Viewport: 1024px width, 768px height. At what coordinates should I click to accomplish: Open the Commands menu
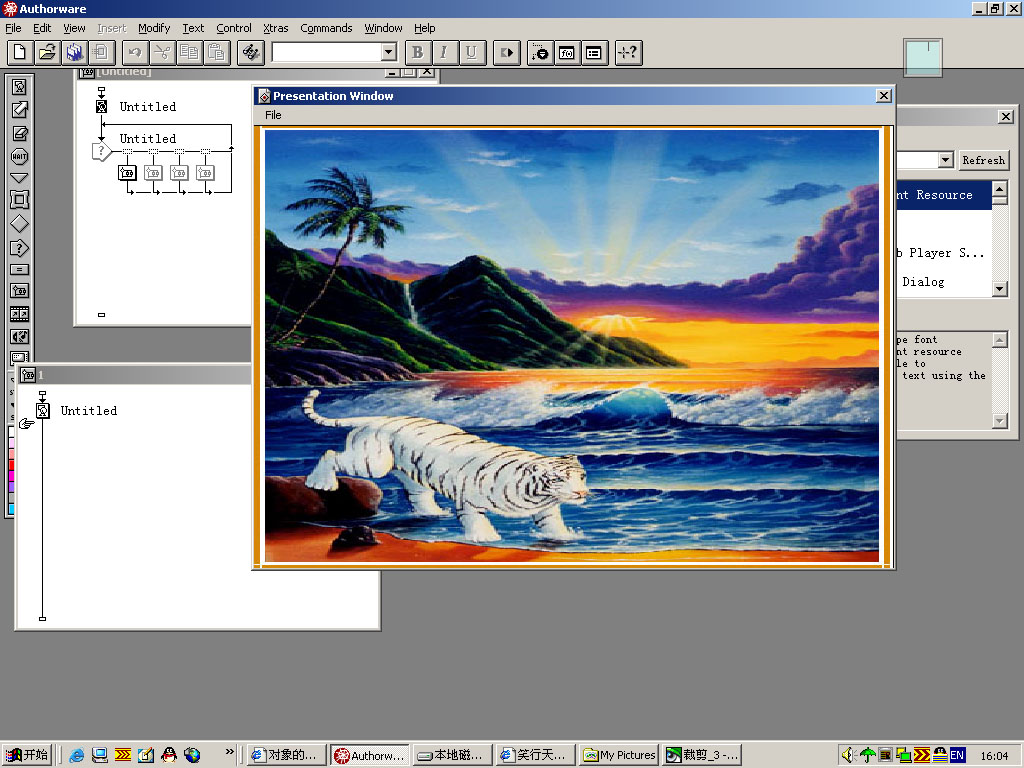tap(327, 28)
